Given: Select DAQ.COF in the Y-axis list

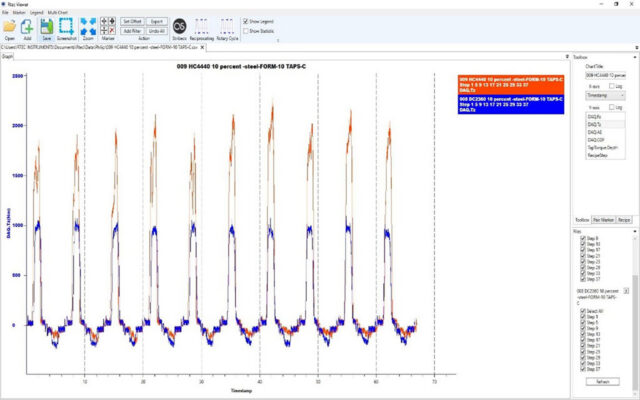Looking at the screenshot, I should point(605,140).
